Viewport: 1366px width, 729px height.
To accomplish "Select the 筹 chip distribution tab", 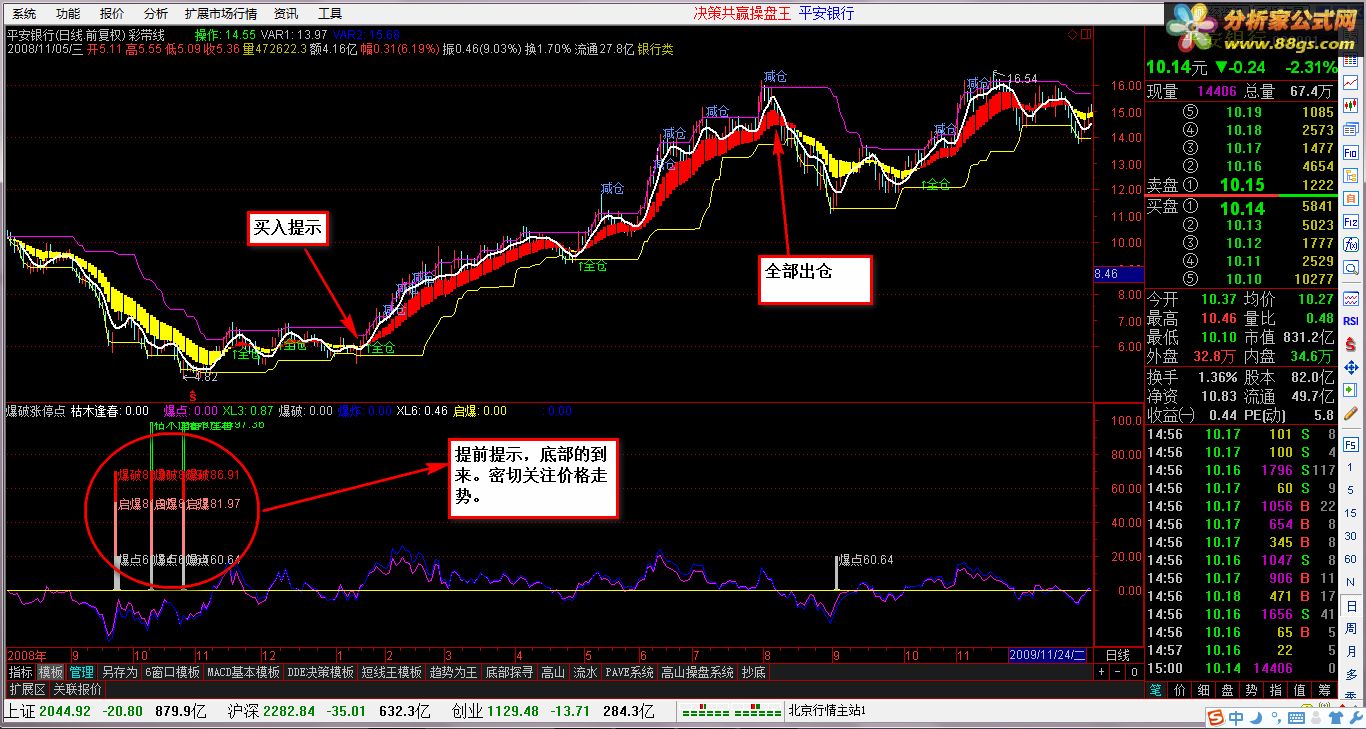I will click(x=1324, y=690).
